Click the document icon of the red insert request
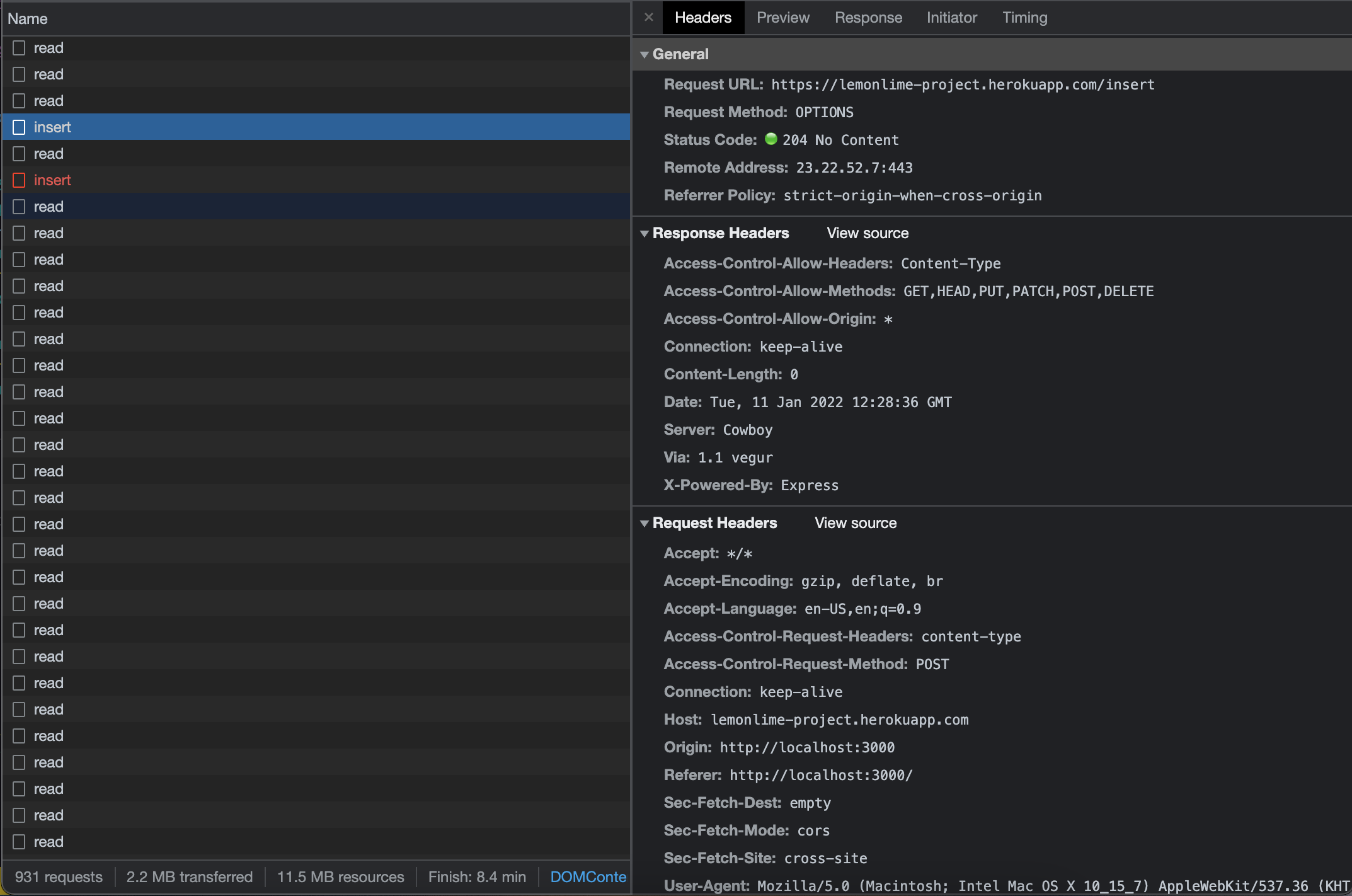Screen dimensions: 1352x896 pos(19,180)
